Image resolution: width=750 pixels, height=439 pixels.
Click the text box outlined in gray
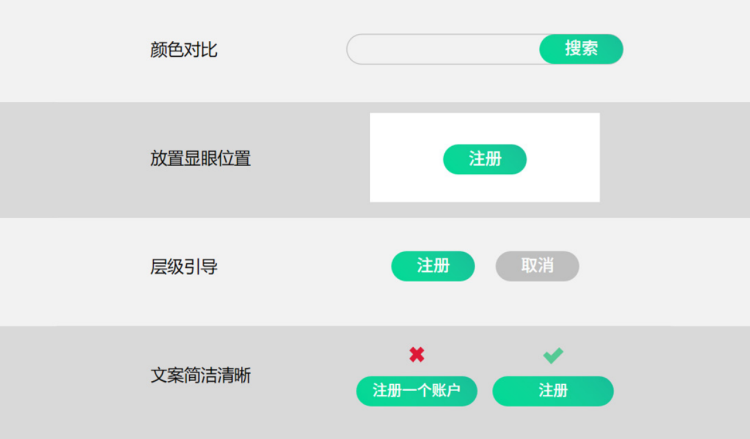pos(443,49)
